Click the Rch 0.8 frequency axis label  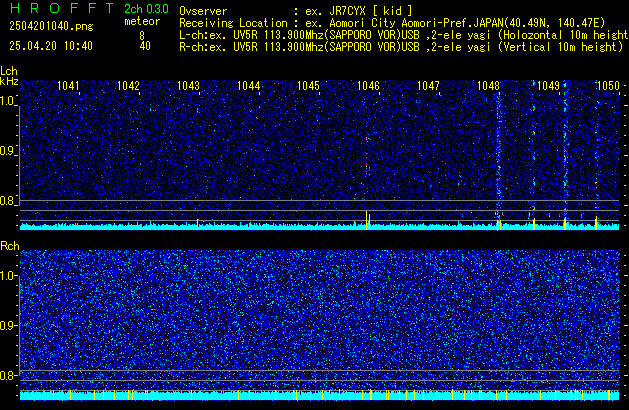click(x=8, y=375)
